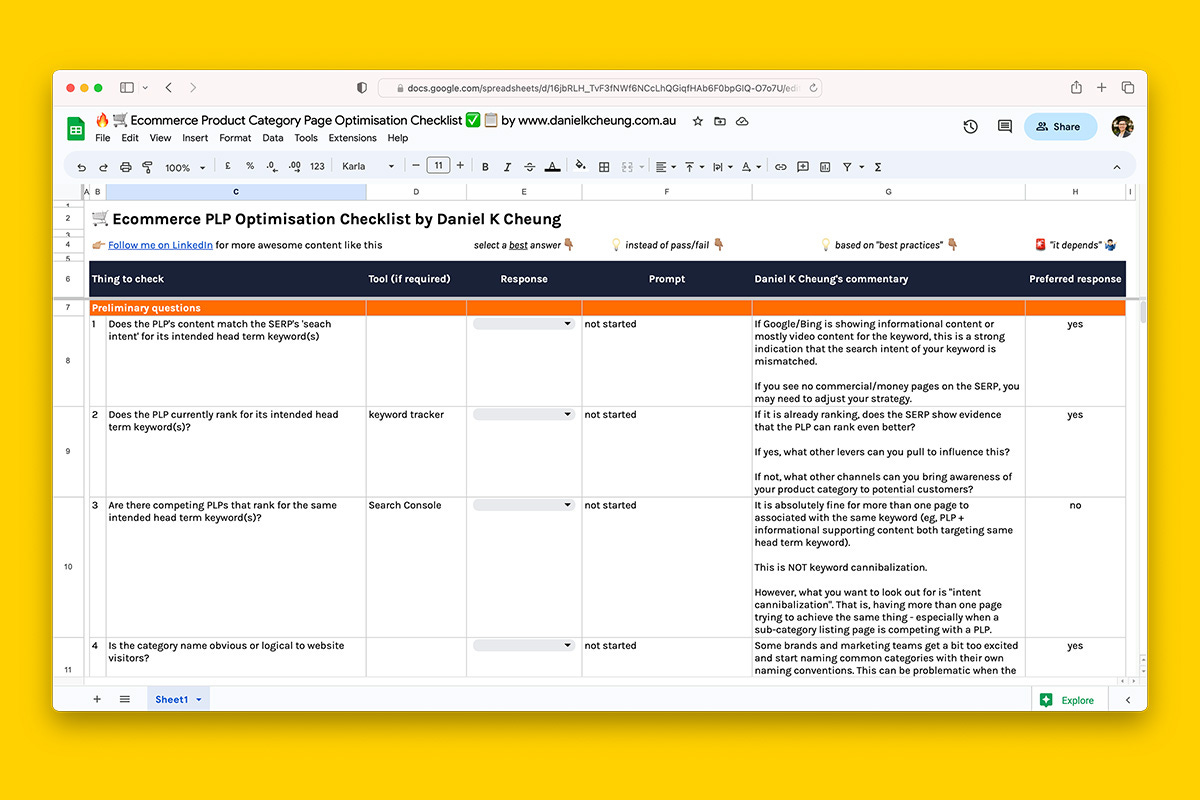Click the Explore button

(1067, 700)
